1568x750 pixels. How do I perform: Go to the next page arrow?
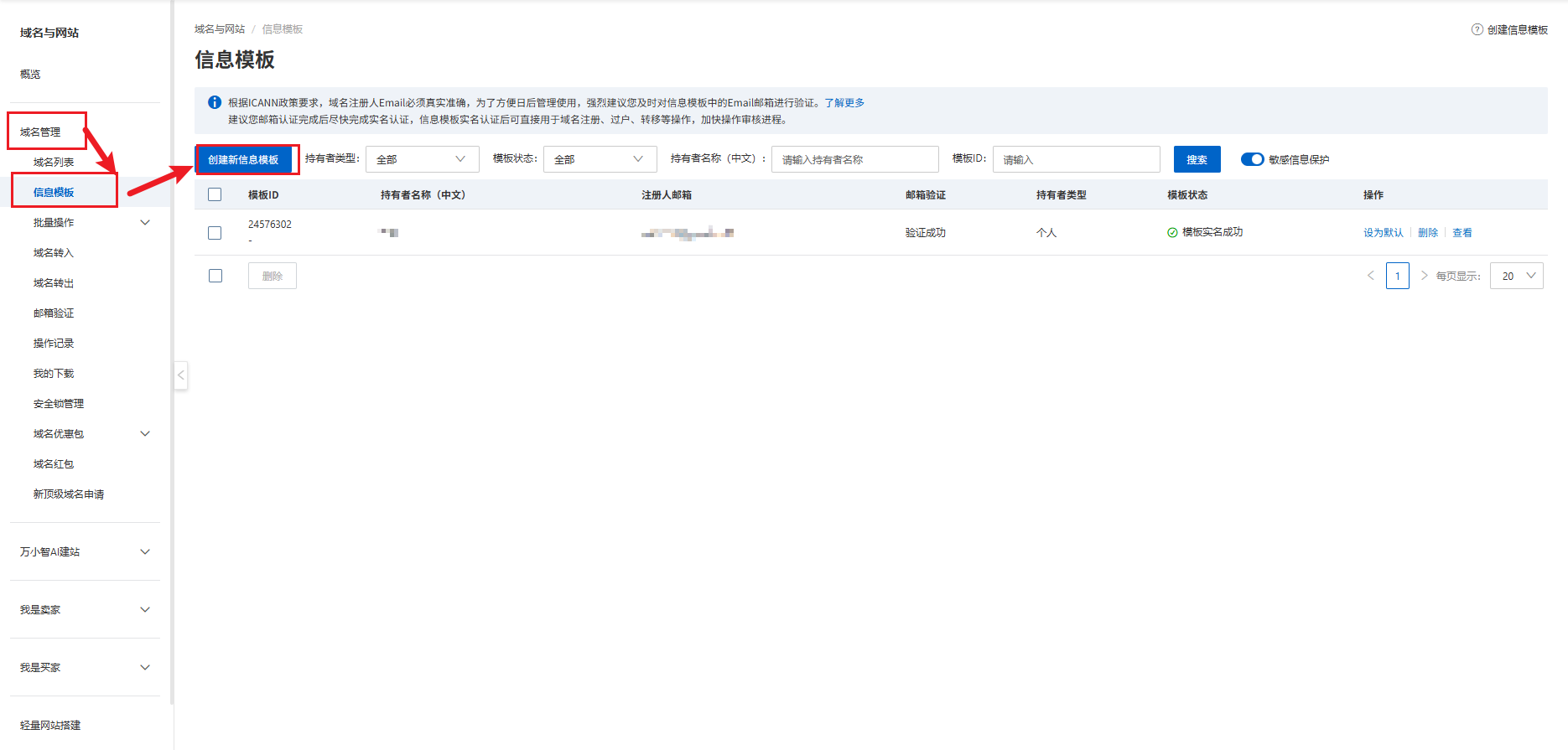point(1424,276)
